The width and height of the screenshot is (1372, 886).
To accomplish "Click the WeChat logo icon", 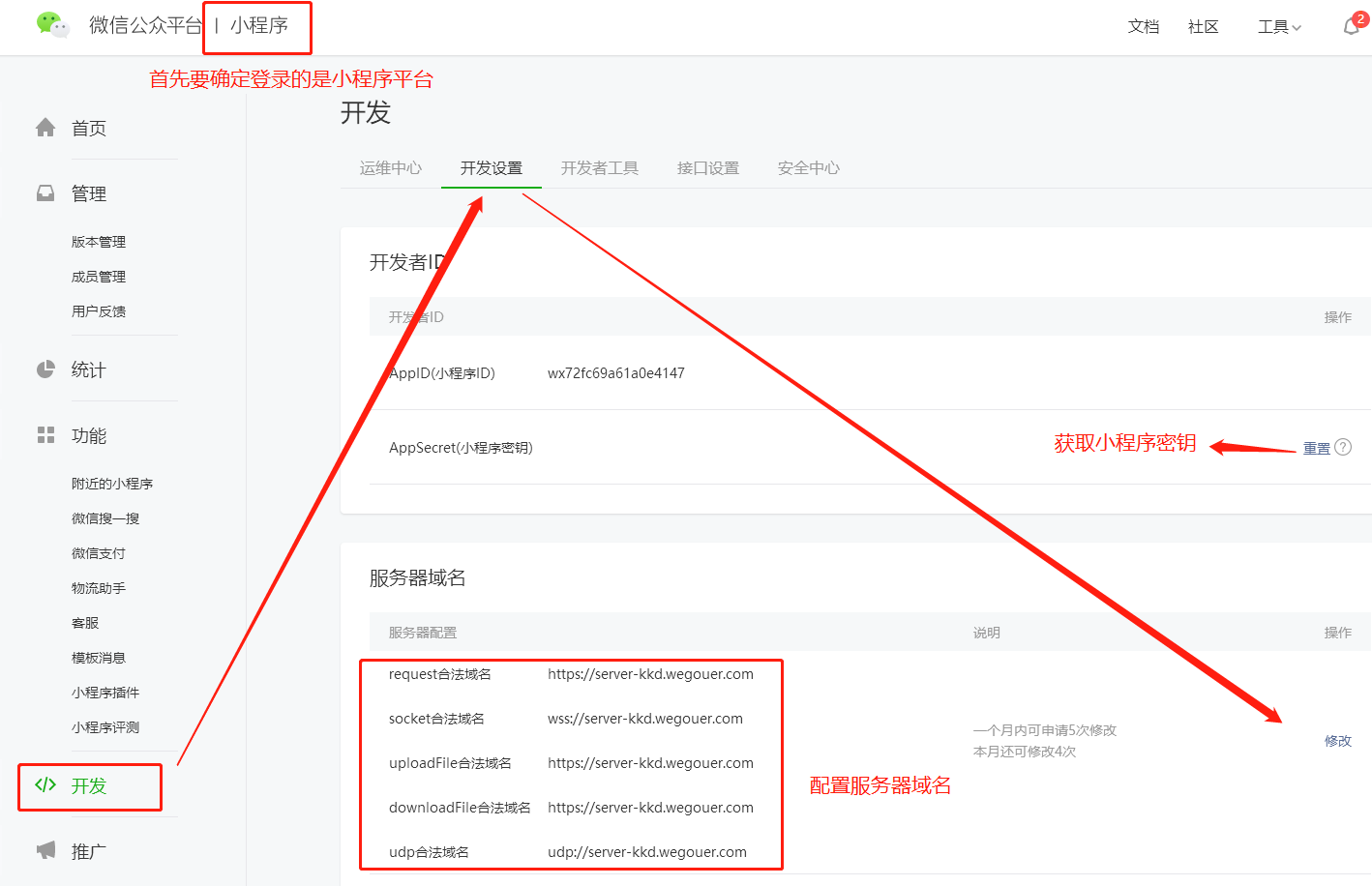I will [52, 25].
